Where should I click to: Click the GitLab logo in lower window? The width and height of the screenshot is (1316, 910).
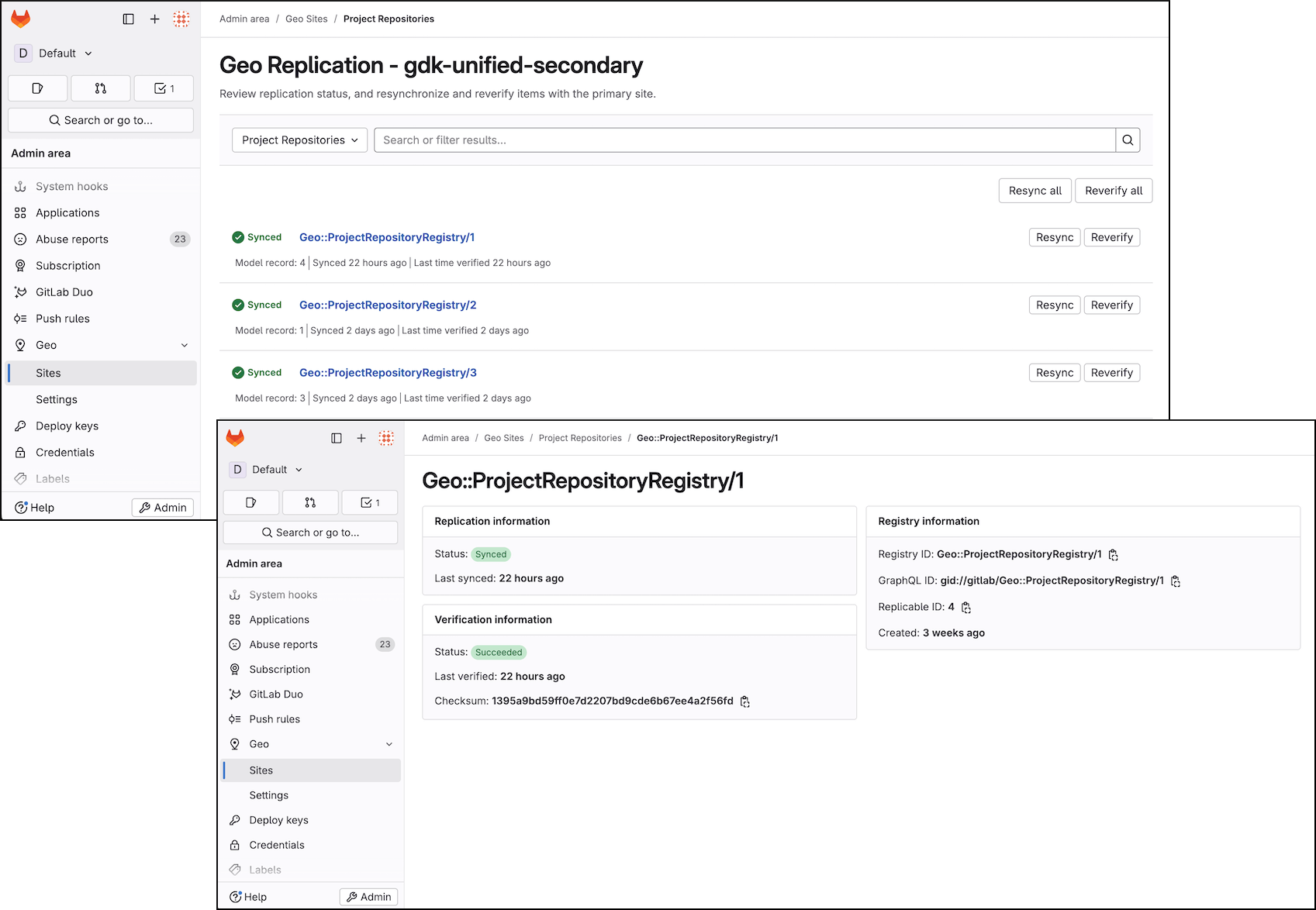235,438
